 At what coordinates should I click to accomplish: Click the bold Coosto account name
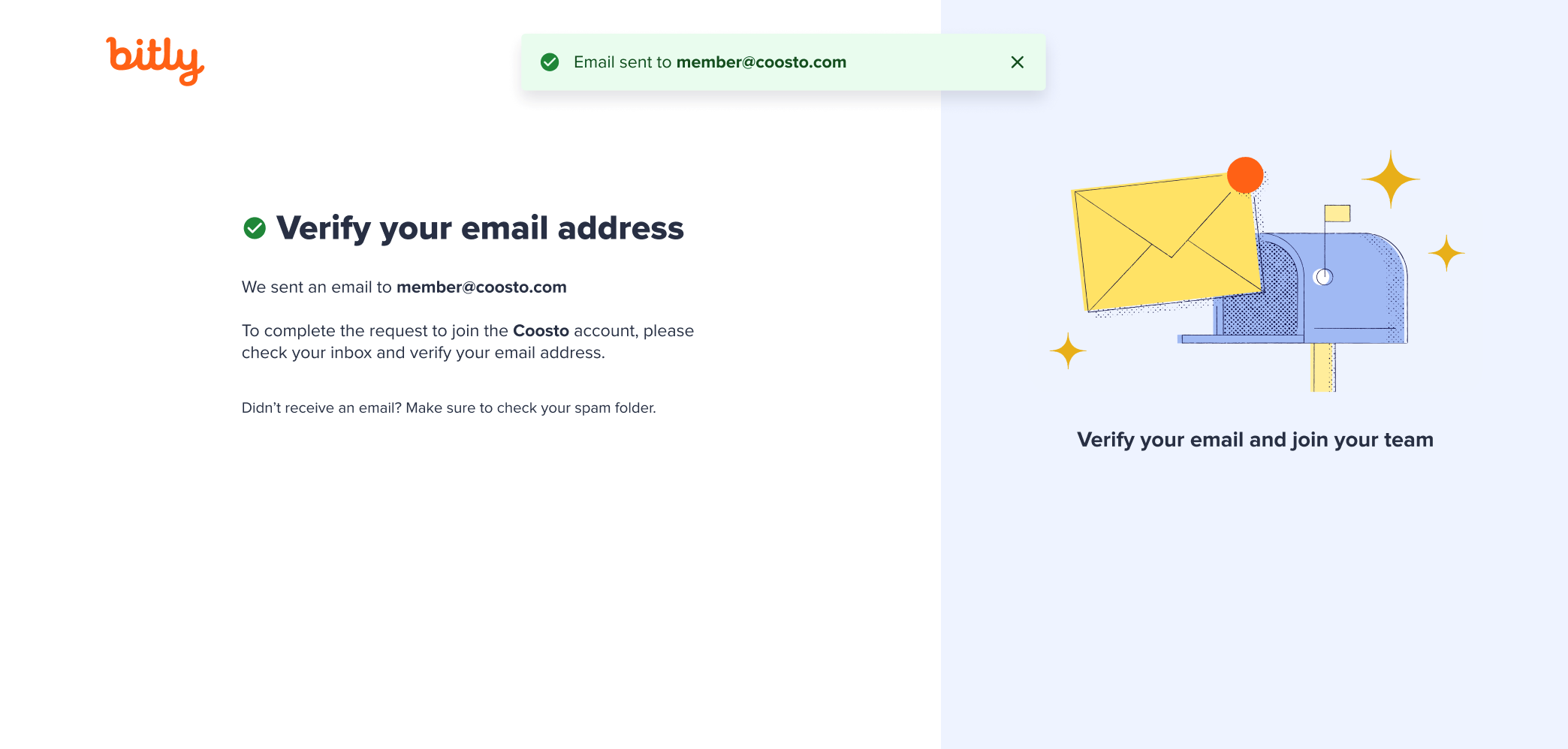[x=541, y=331]
